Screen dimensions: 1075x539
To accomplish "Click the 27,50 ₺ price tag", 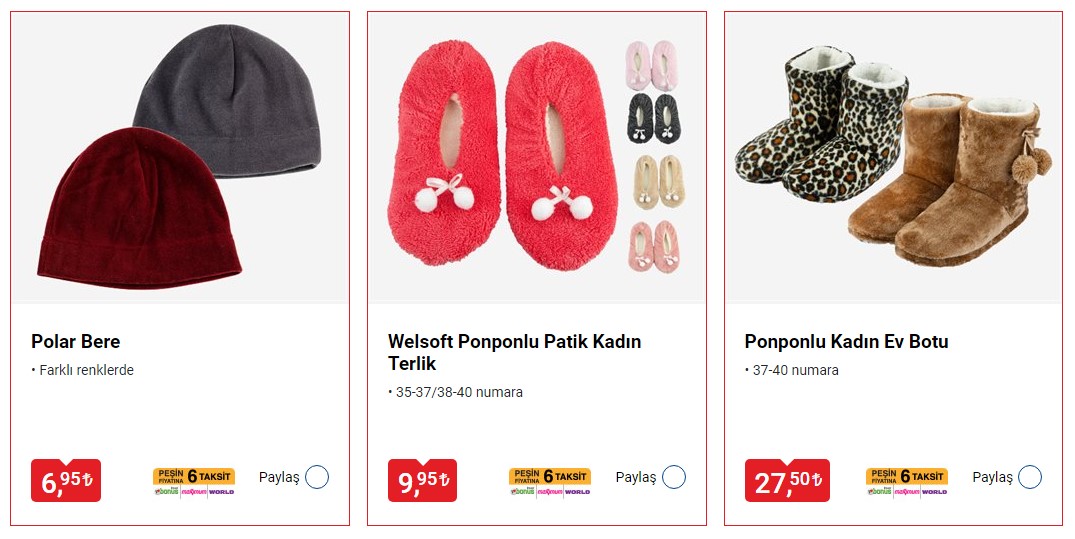I will [787, 481].
